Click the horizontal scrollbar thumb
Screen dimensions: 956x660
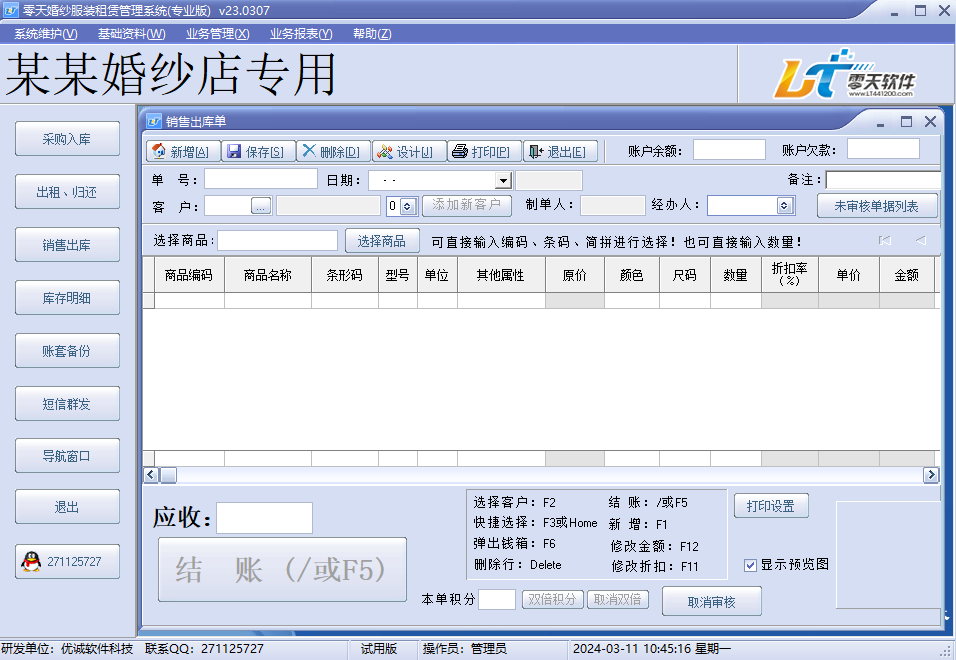(x=168, y=475)
